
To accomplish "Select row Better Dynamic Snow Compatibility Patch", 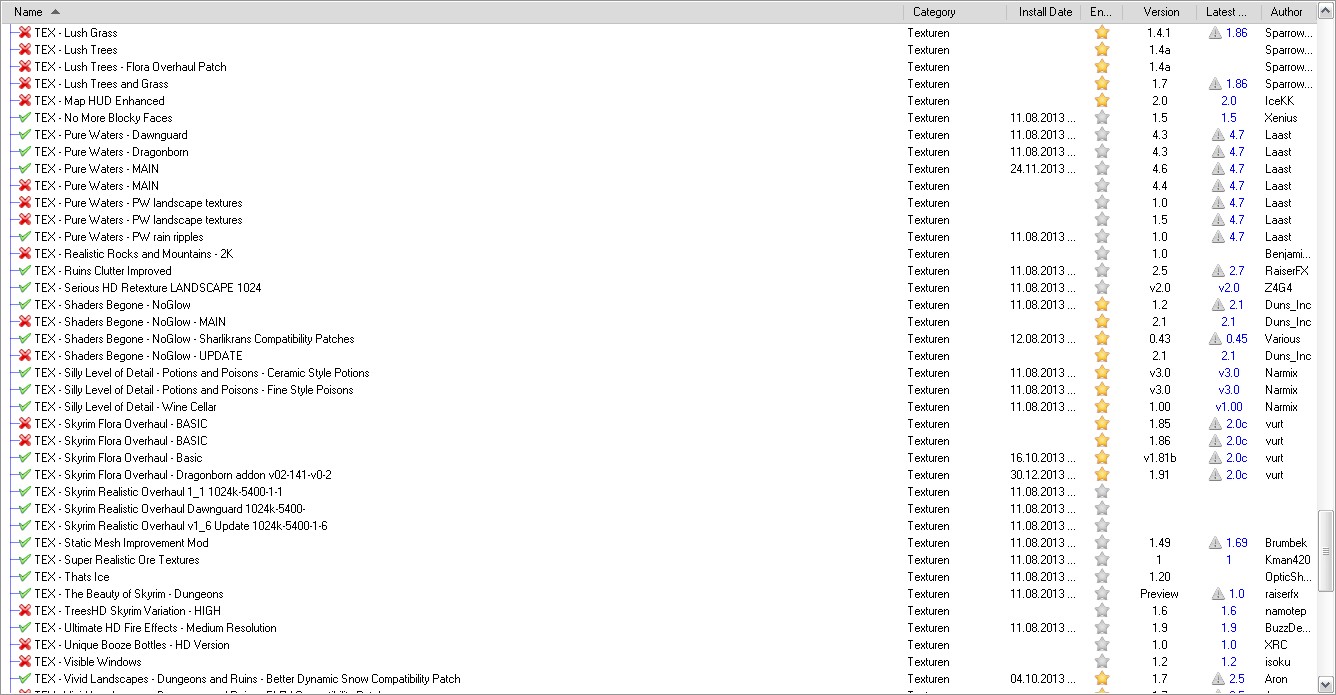I will tap(660, 679).
